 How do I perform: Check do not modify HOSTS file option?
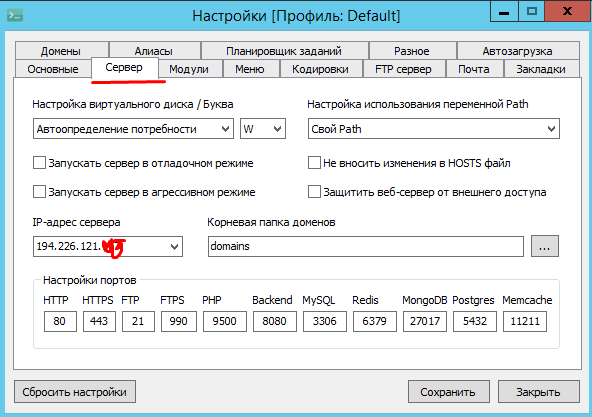pyautogui.click(x=314, y=163)
